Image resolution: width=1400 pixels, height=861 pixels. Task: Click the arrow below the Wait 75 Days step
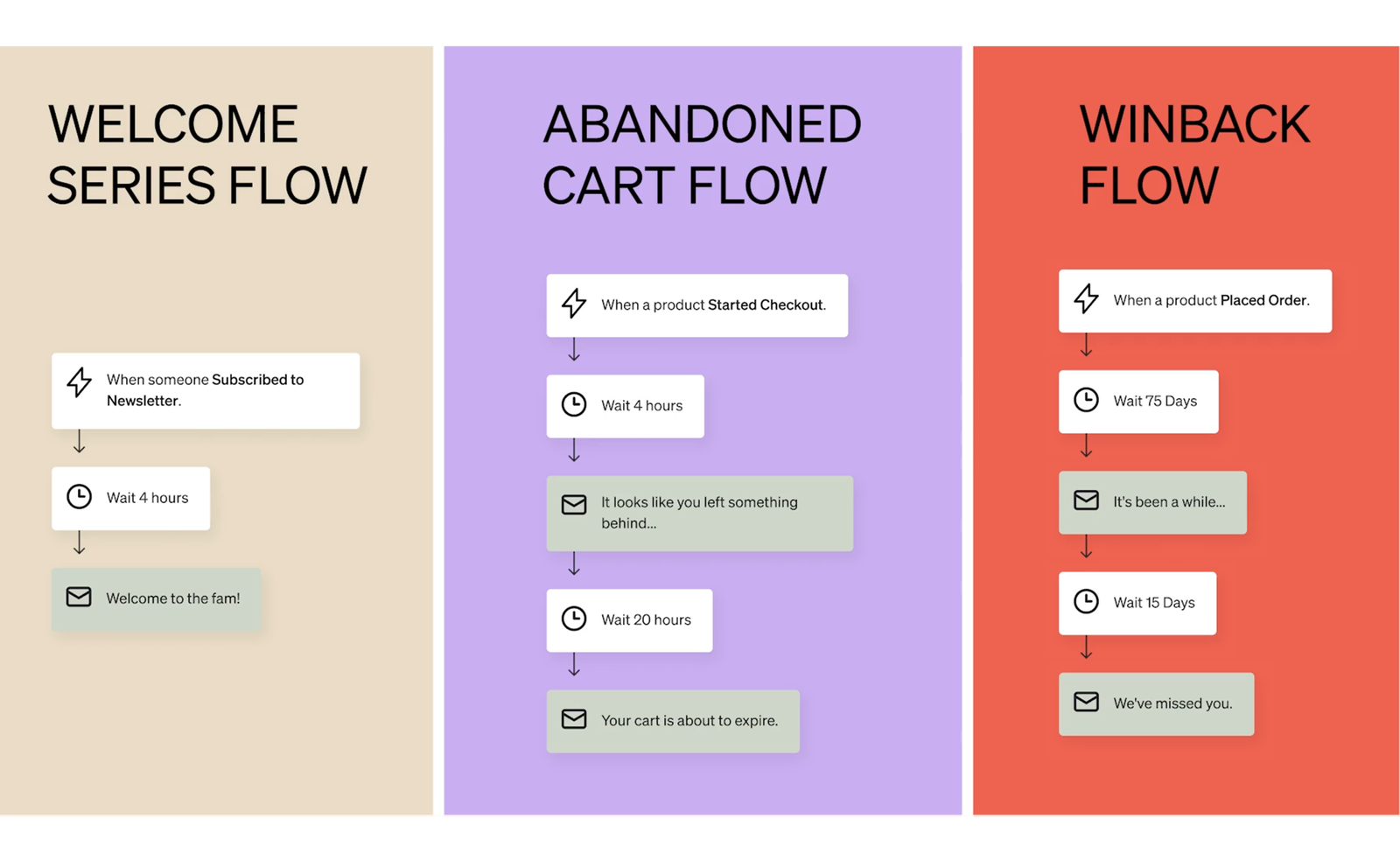point(1086,446)
